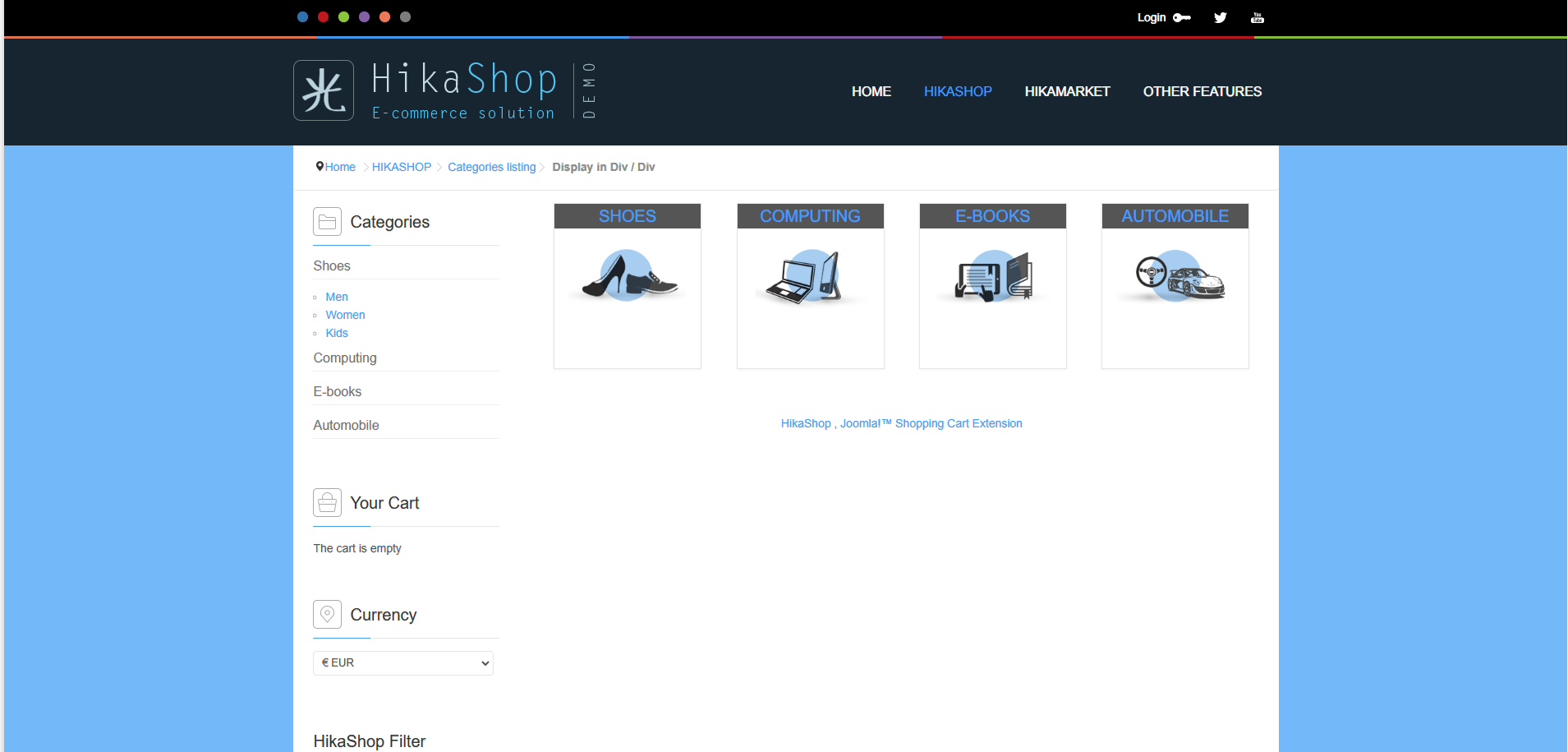Open the HOME menu item
The image size is (1568, 752).
point(871,91)
